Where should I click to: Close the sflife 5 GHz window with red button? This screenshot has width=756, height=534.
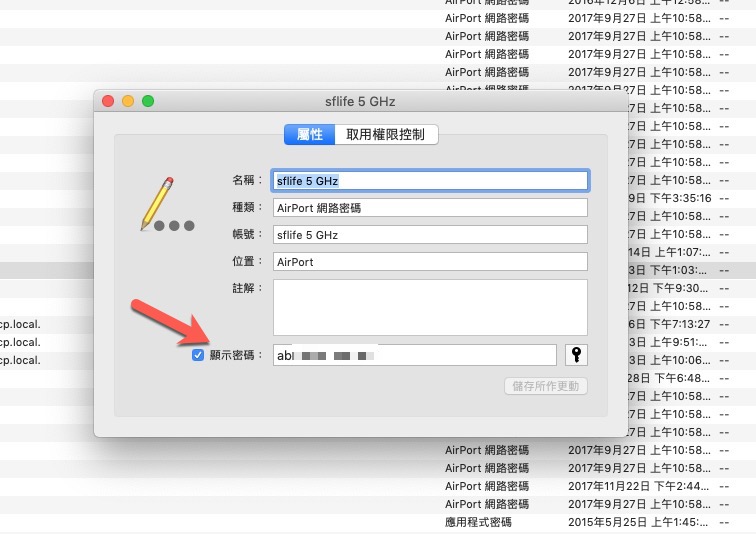pos(108,101)
